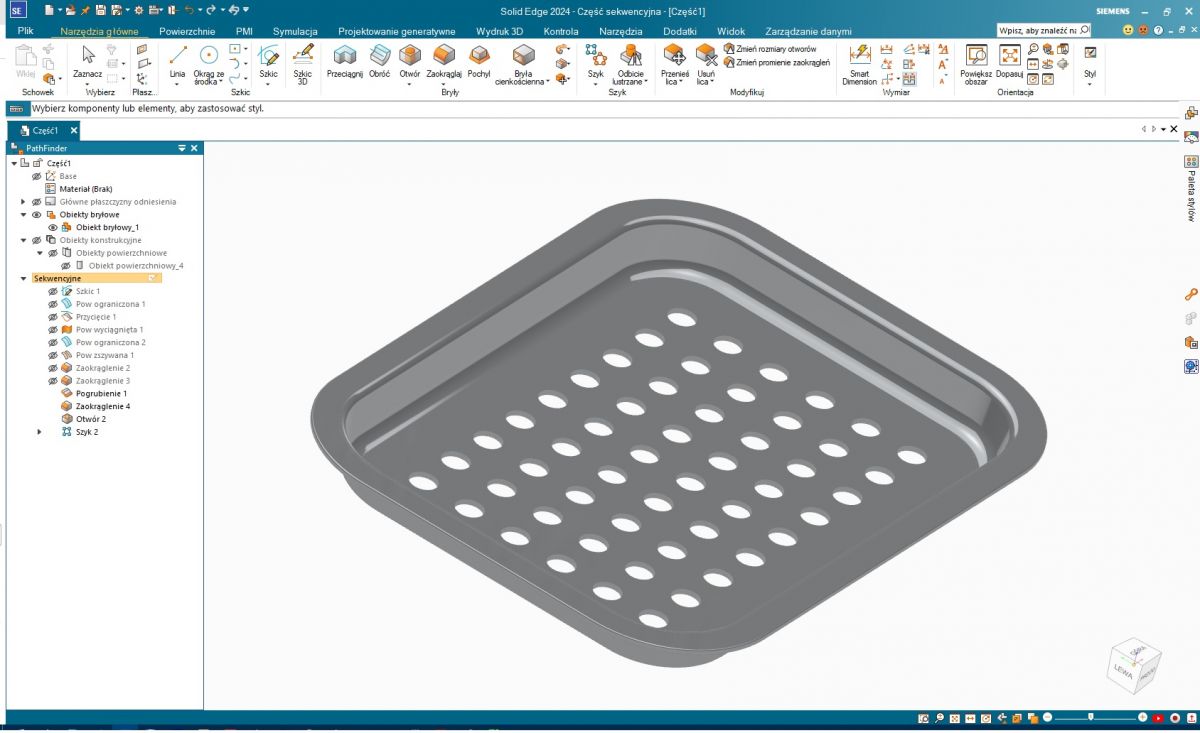Toggle visibility of Przycięcie 1
Image resolution: width=1200 pixels, height=733 pixels.
point(53,317)
